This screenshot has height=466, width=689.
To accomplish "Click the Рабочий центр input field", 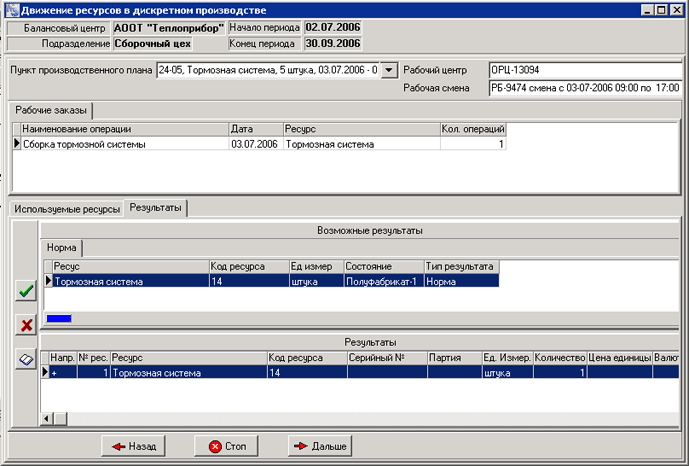I will (583, 71).
